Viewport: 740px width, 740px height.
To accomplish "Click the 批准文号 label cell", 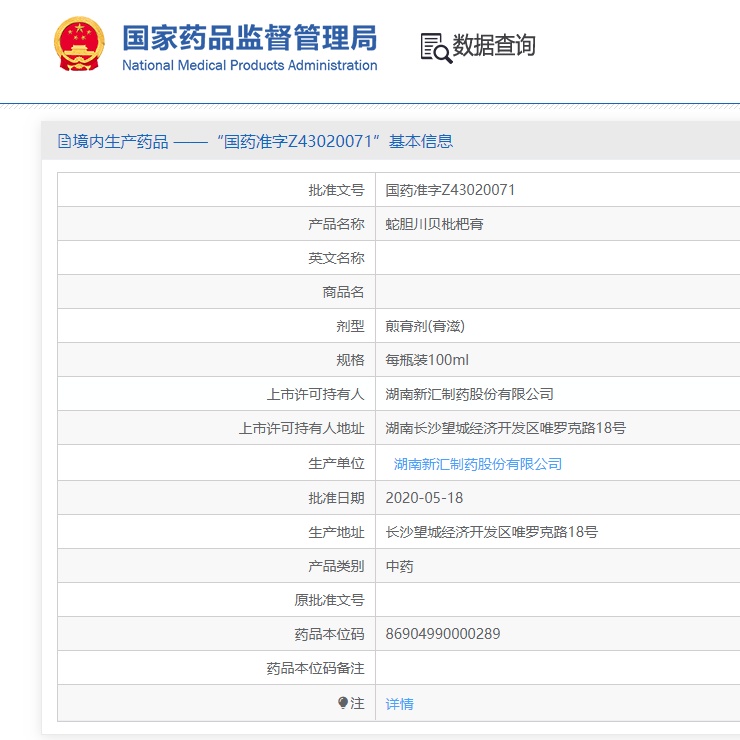I will tap(217, 190).
